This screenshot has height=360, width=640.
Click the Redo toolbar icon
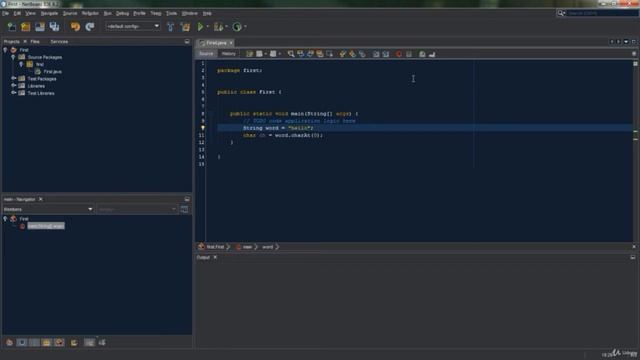(90, 27)
